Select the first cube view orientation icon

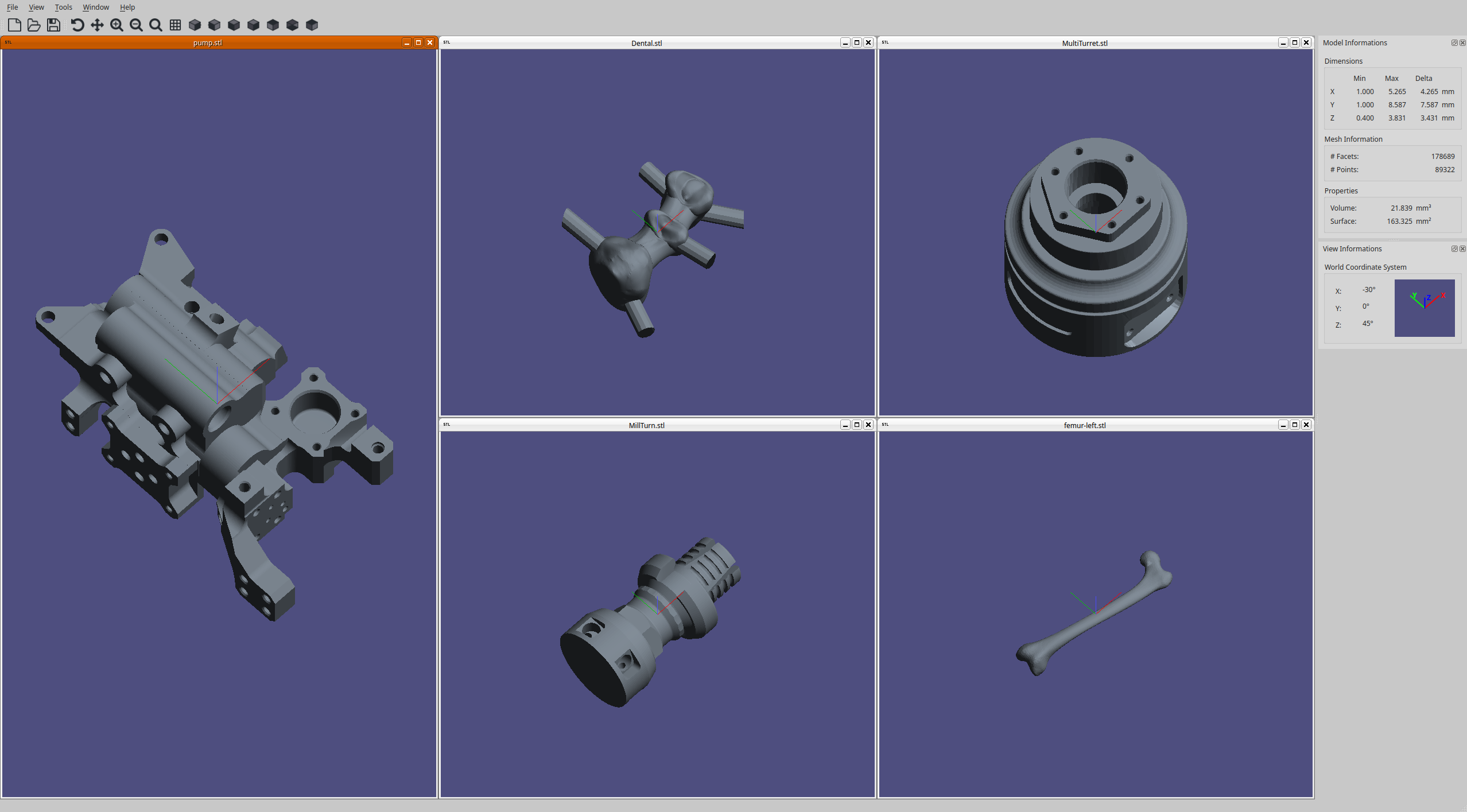point(194,25)
